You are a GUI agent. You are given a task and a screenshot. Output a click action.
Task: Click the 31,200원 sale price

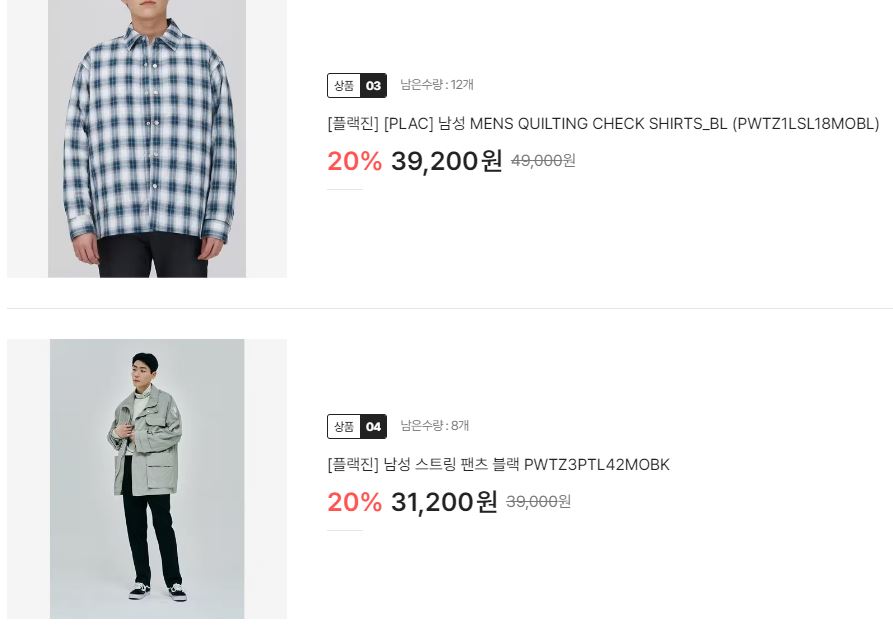tap(444, 502)
